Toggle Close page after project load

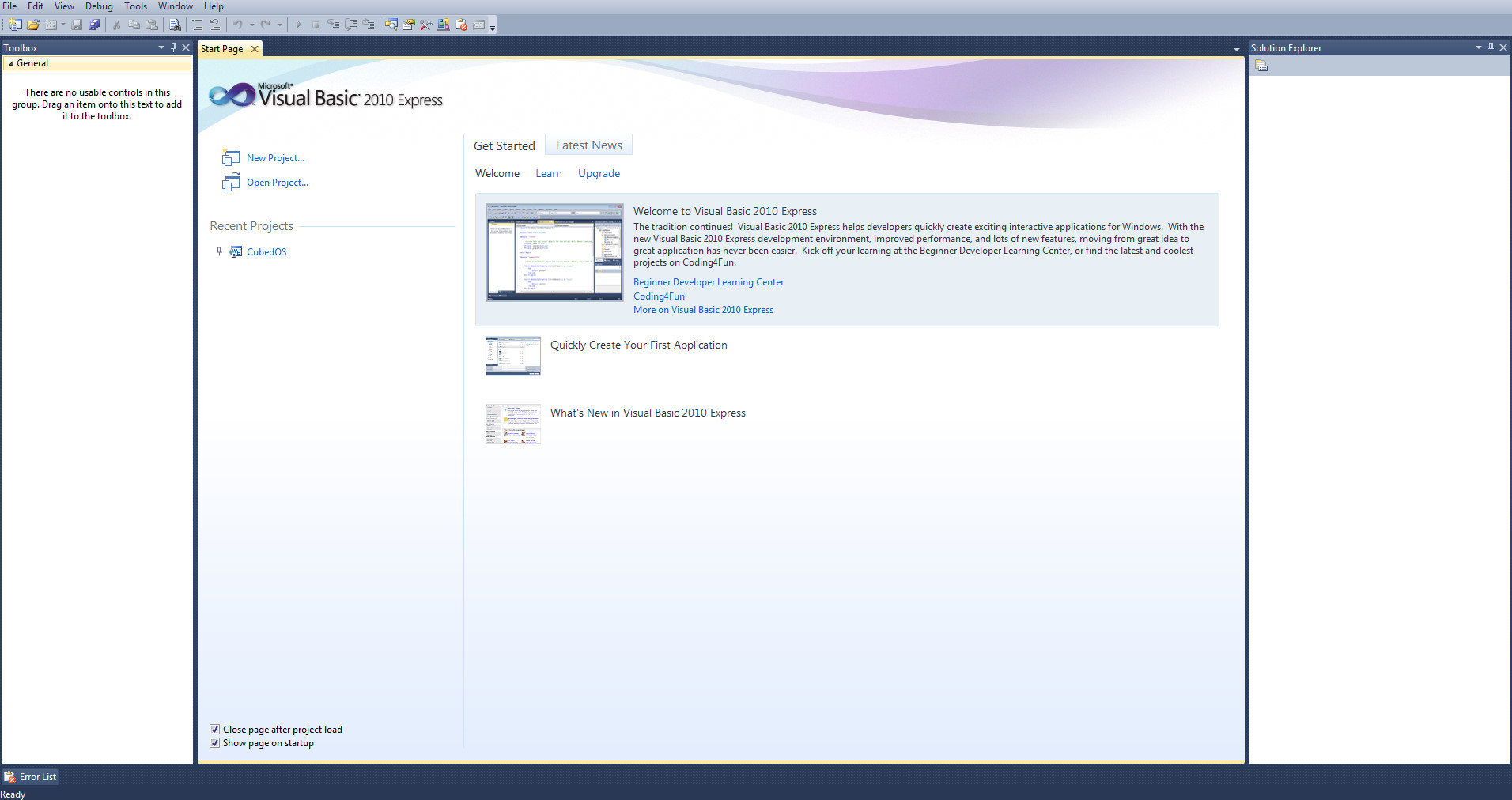(214, 730)
